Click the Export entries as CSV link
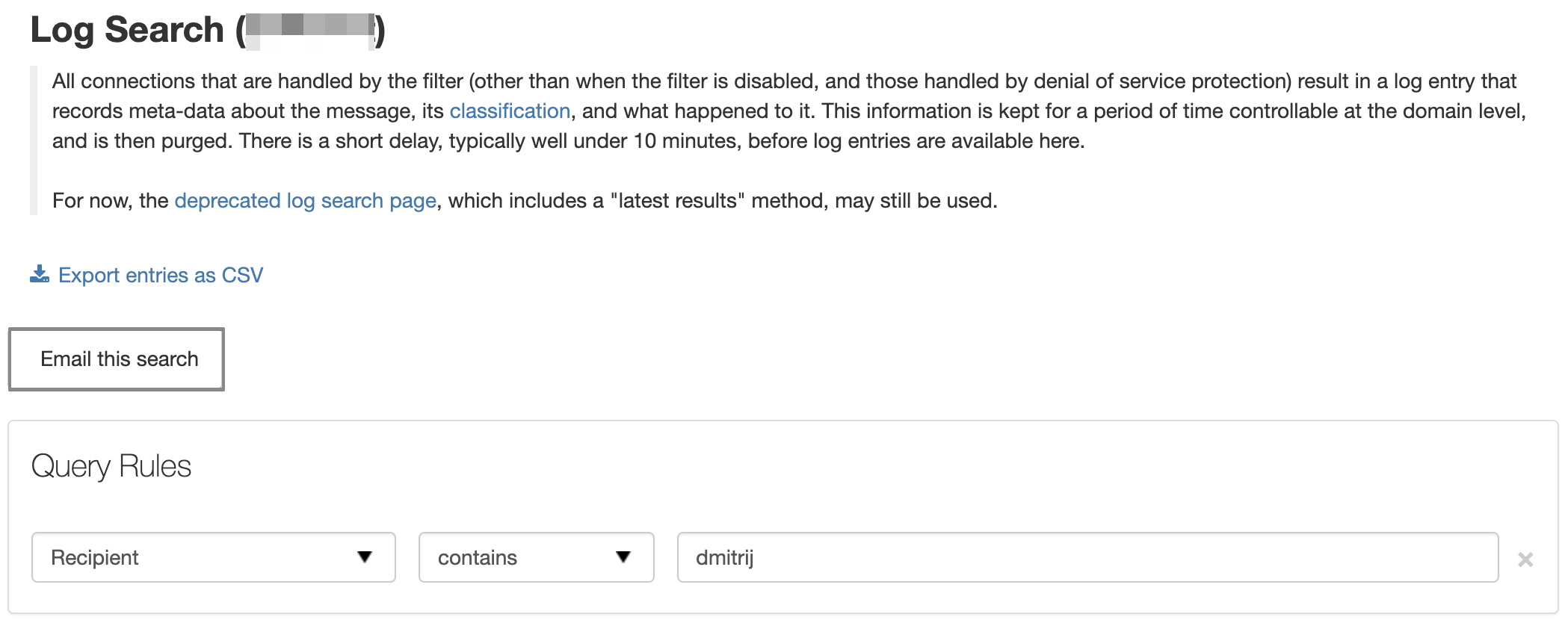The width and height of the screenshot is (1568, 620). (161, 275)
